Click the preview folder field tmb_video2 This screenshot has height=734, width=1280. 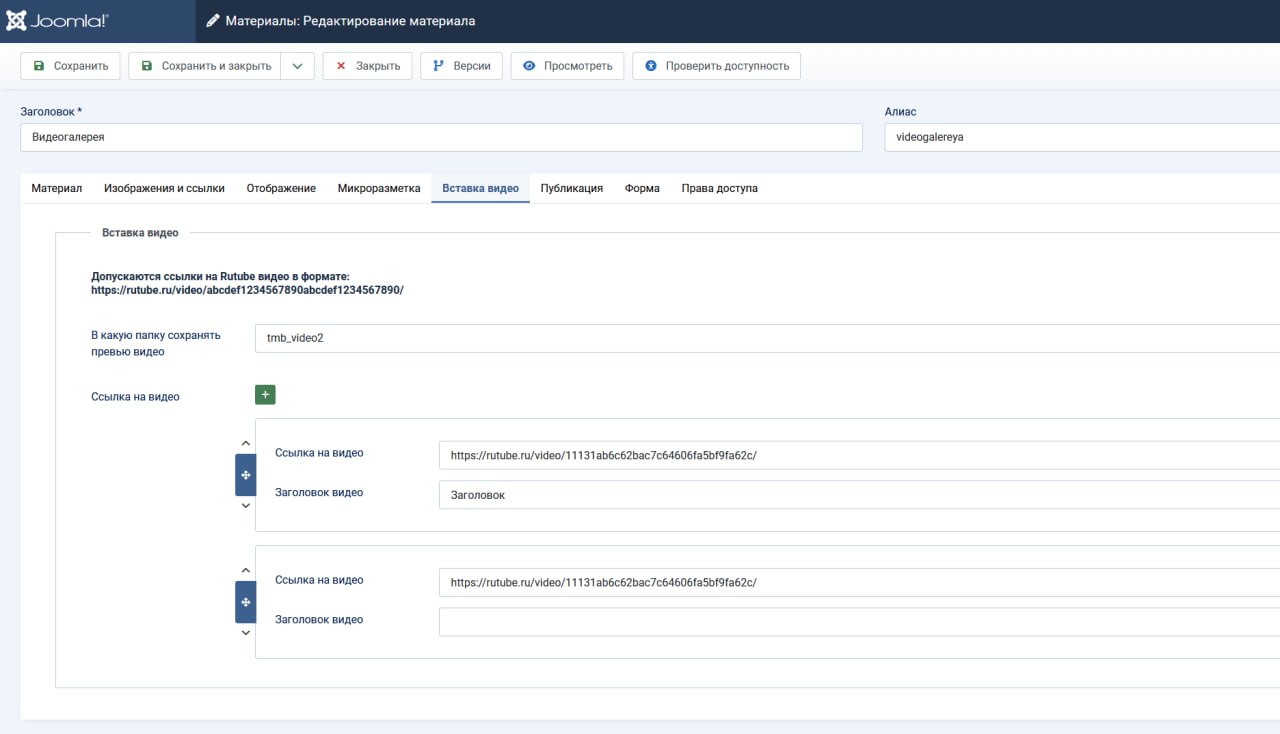click(x=766, y=338)
